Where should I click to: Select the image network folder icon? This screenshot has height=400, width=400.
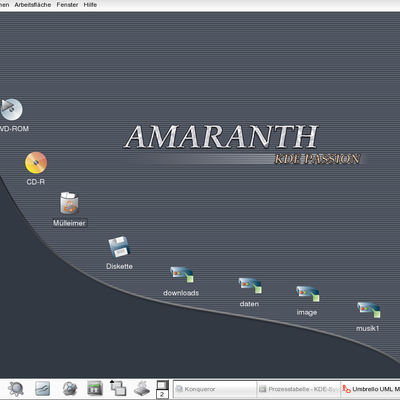click(x=308, y=294)
